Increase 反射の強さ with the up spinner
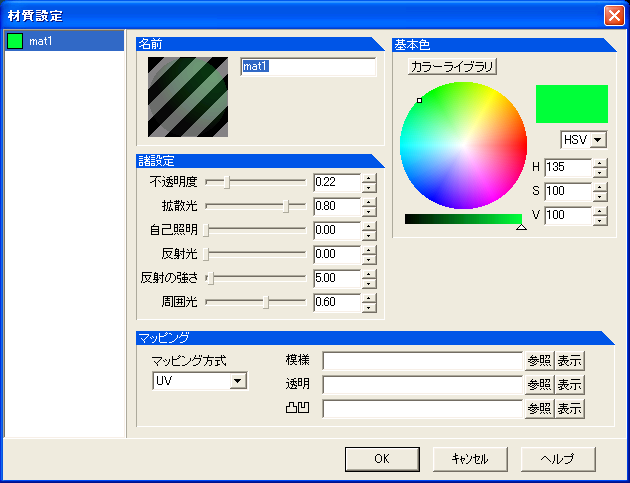Image resolution: width=630 pixels, height=483 pixels. point(369,274)
